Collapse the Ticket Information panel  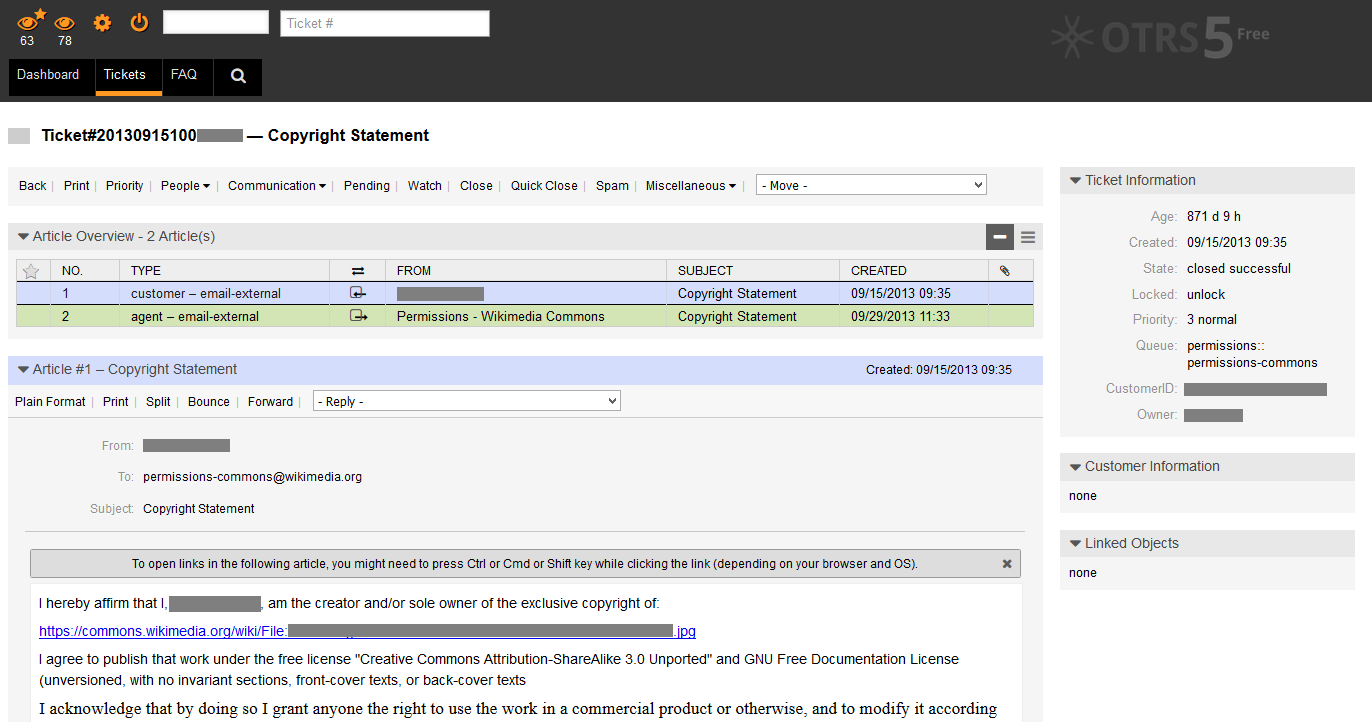[x=1073, y=180]
